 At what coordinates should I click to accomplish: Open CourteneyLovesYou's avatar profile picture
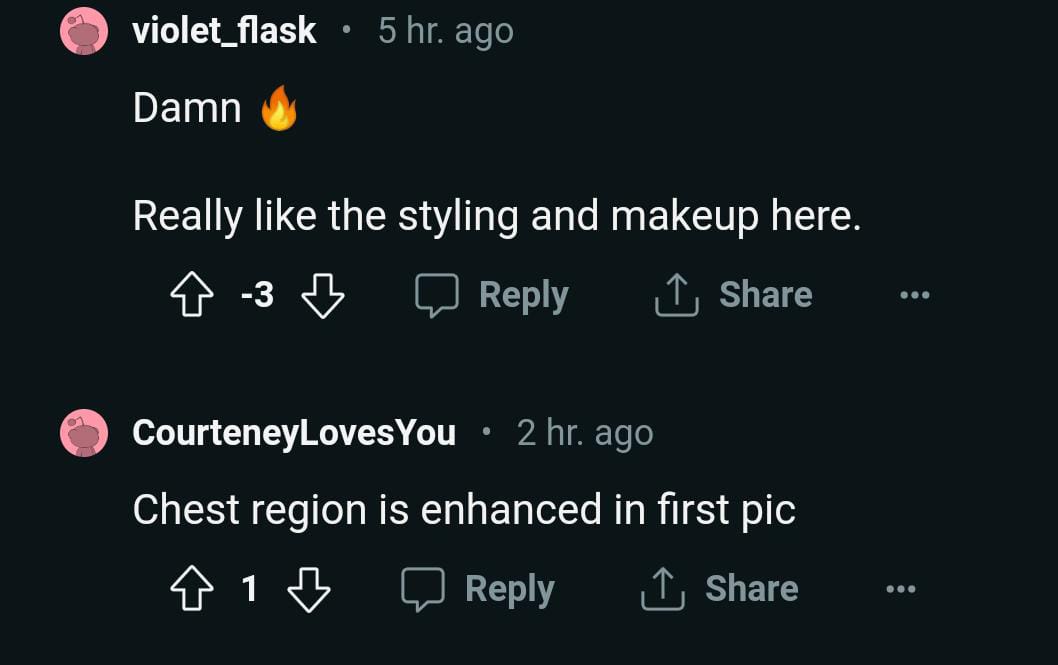(84, 433)
